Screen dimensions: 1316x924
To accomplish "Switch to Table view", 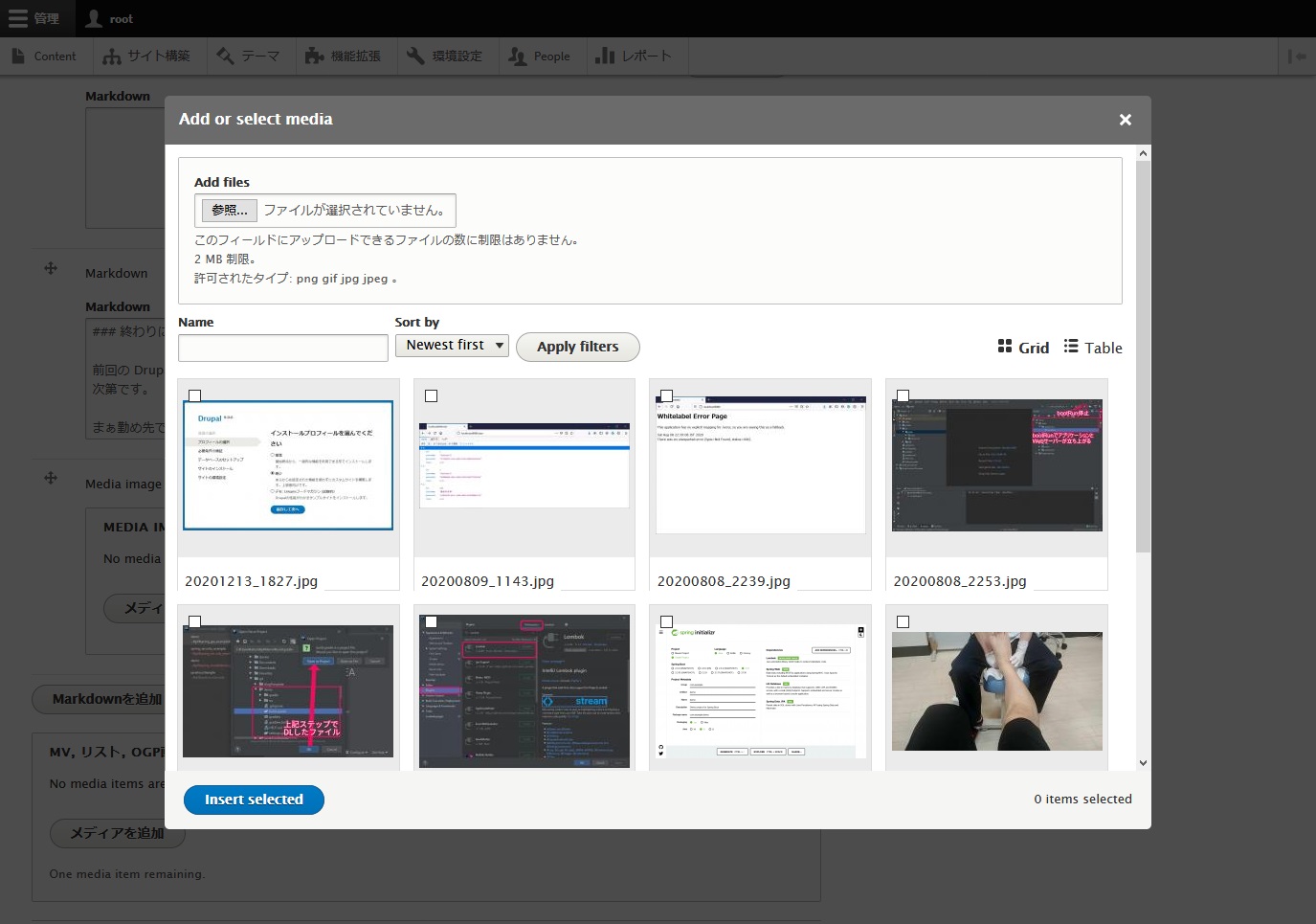I will click(x=1093, y=348).
